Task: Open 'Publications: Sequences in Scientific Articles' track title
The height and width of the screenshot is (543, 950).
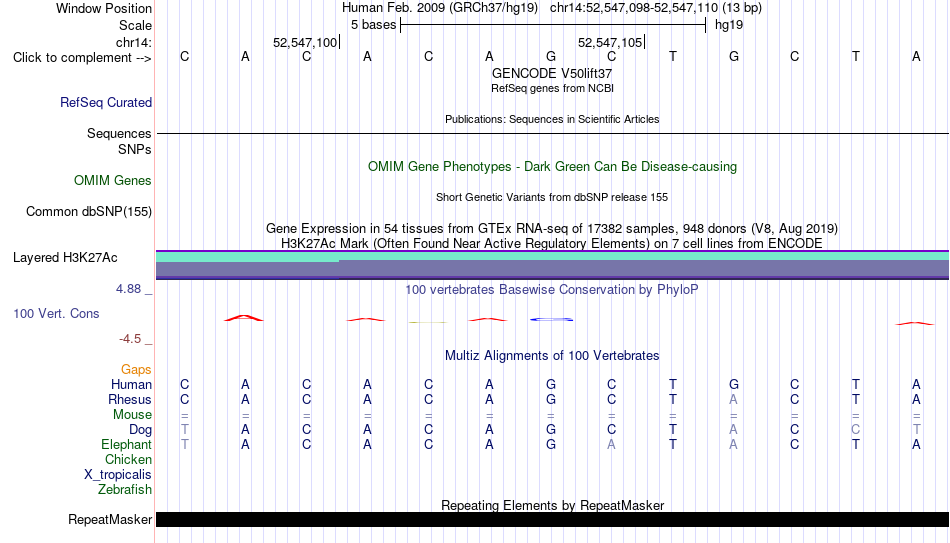Action: point(552,119)
